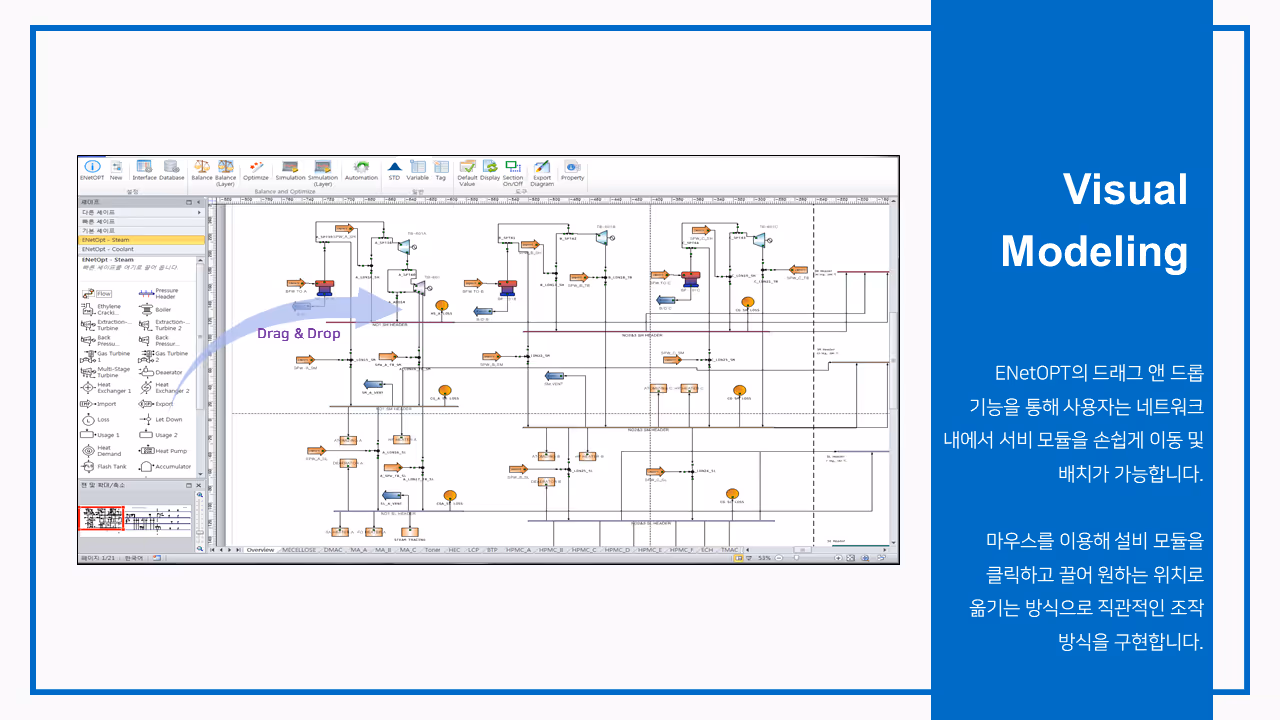
Task: Select the Gas Turbine 2 stencil shape
Action: point(163,356)
